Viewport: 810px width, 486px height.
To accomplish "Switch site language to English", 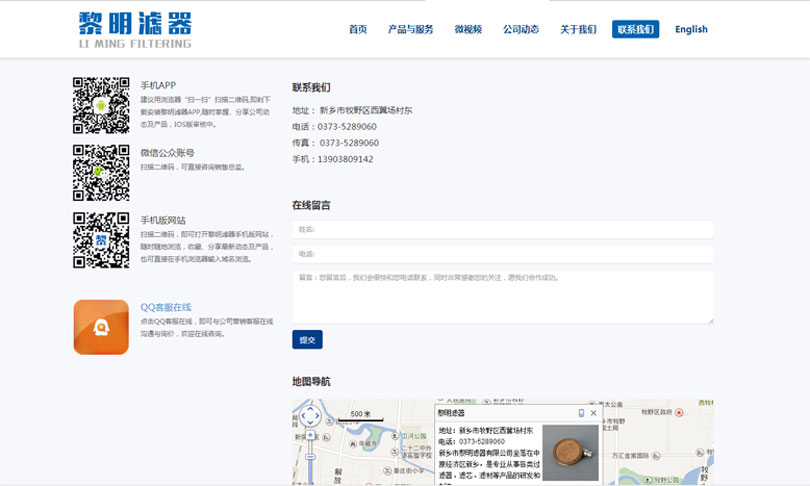I will (x=691, y=29).
